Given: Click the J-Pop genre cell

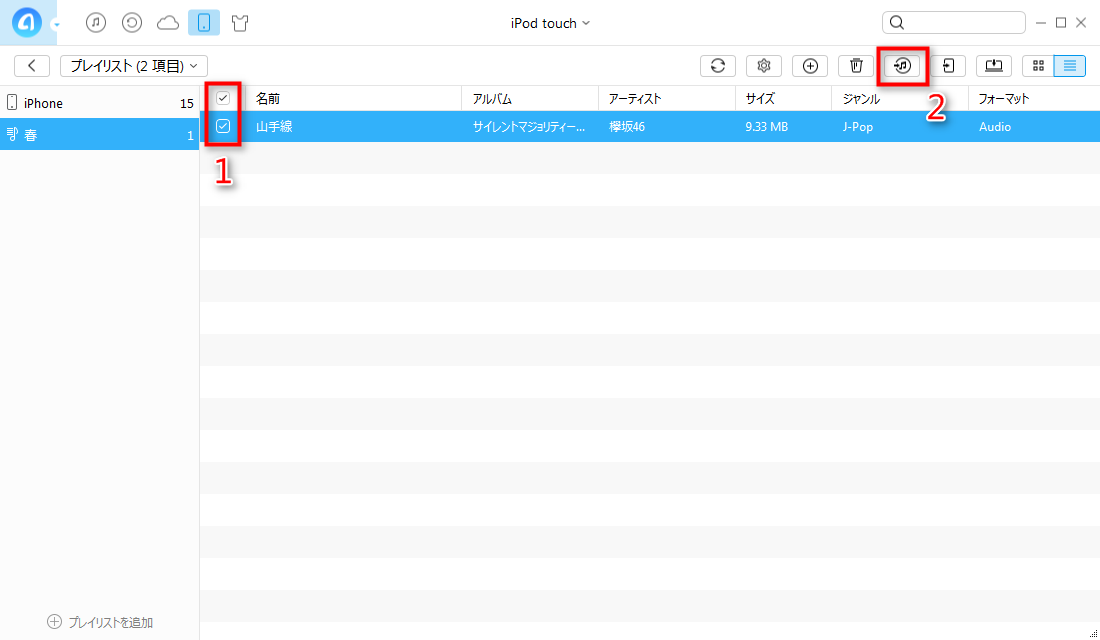Looking at the screenshot, I should (858, 127).
